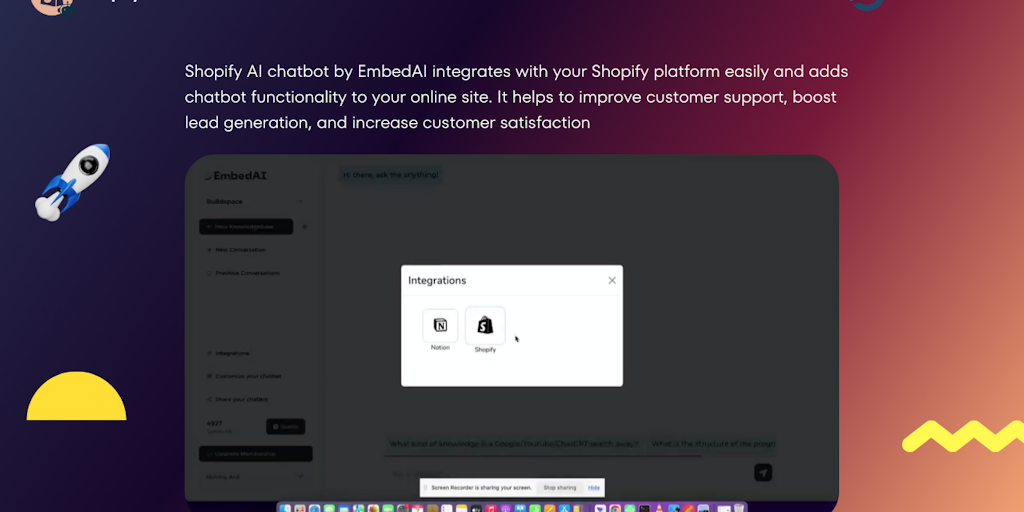Open Previous Conversations in sidebar

(x=243, y=273)
